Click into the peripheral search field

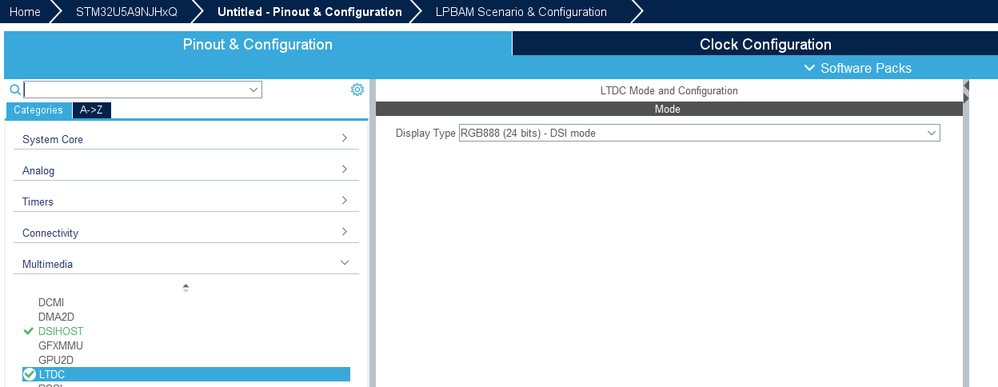coord(135,90)
